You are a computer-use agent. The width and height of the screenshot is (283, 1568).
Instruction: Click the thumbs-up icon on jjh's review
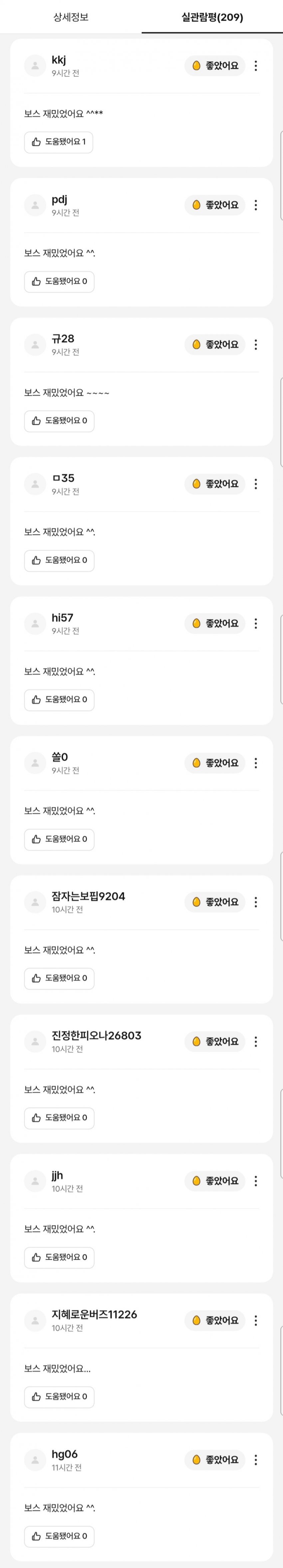pyautogui.click(x=37, y=1257)
